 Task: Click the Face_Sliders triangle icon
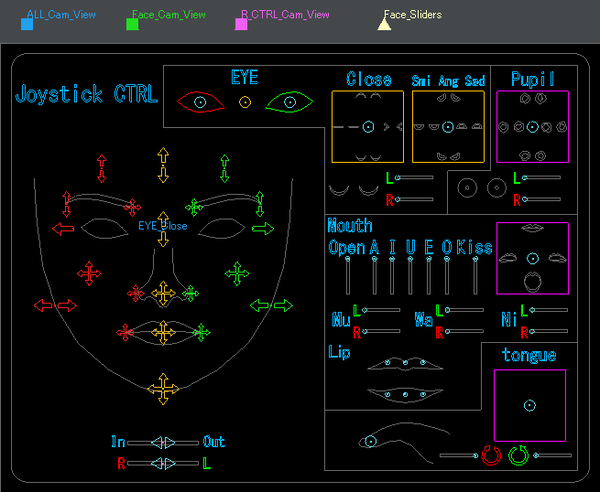tap(384, 24)
